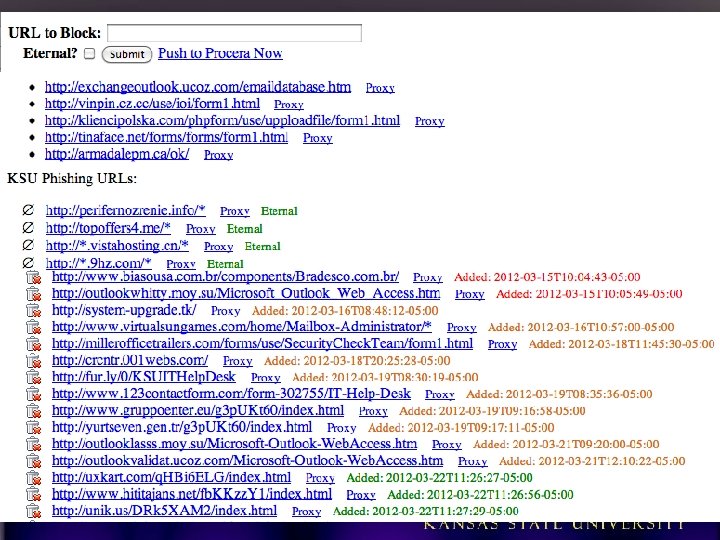Open the millerofficetrailers.com SecurityCheckTeam link

point(262,343)
